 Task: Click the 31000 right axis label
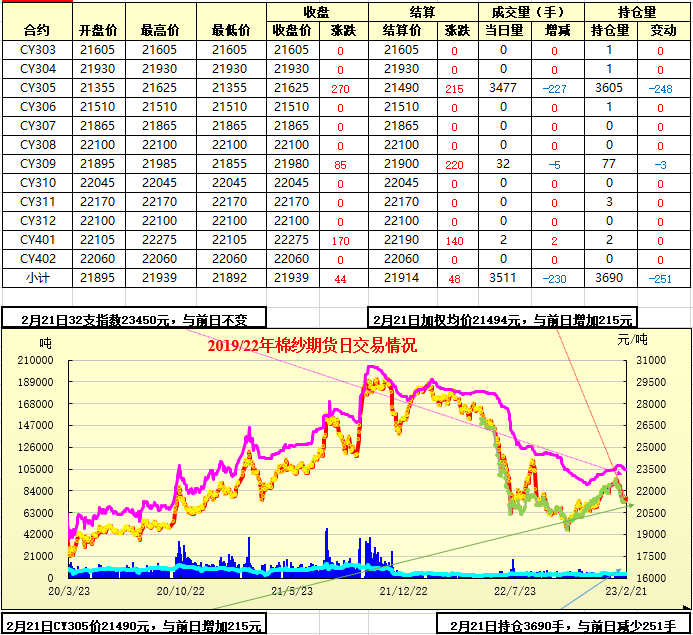click(x=649, y=359)
